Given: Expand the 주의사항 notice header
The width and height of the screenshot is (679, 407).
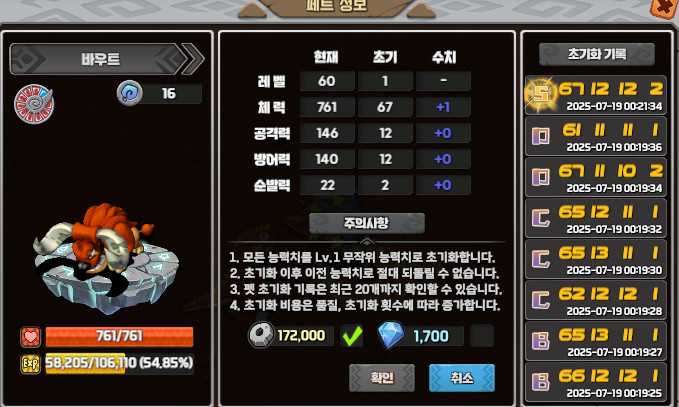Looking at the screenshot, I should point(366,223).
